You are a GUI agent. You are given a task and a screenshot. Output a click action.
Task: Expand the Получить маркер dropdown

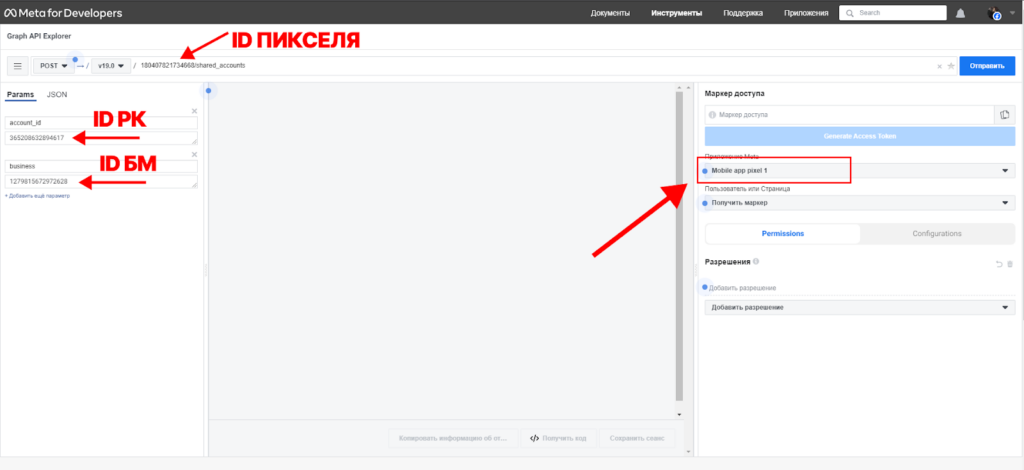(860, 203)
